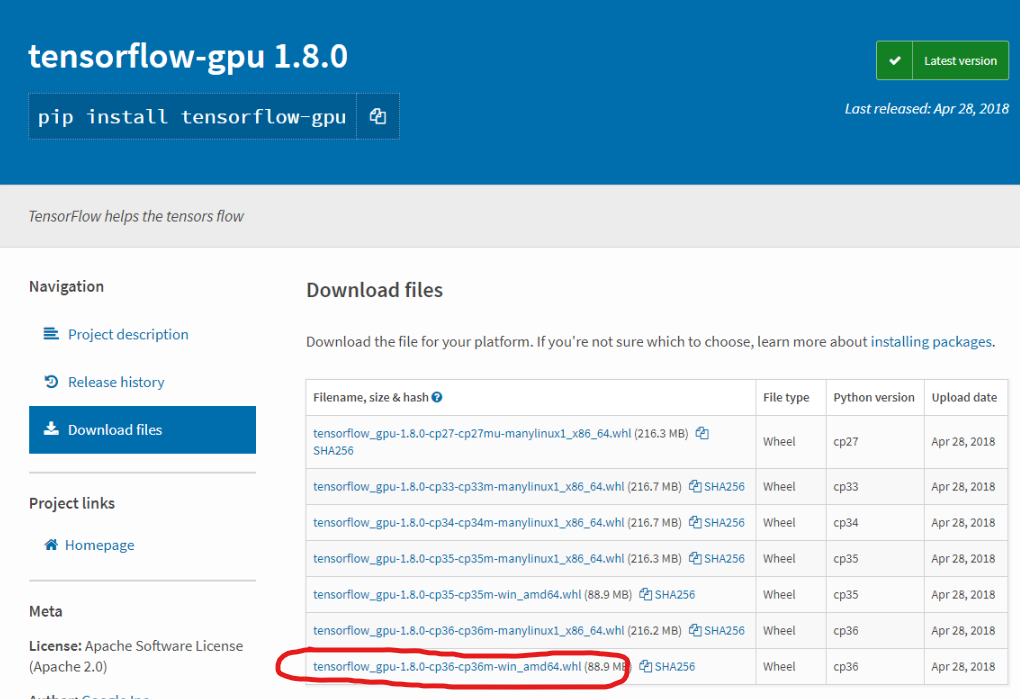Image resolution: width=1020 pixels, height=699 pixels.
Task: Click SHA256 text for cp36 win_amd64 wheel
Action: [675, 666]
